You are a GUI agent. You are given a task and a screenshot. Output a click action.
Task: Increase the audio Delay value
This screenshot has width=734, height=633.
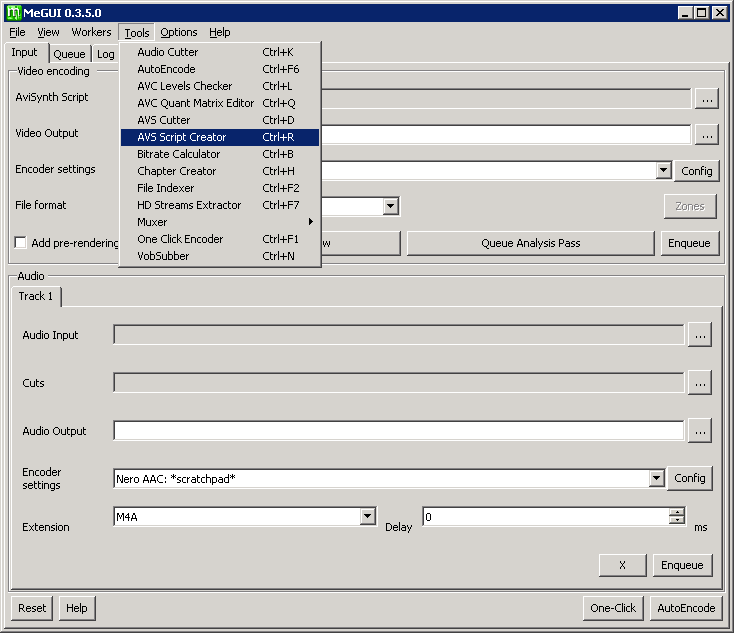tap(677, 512)
